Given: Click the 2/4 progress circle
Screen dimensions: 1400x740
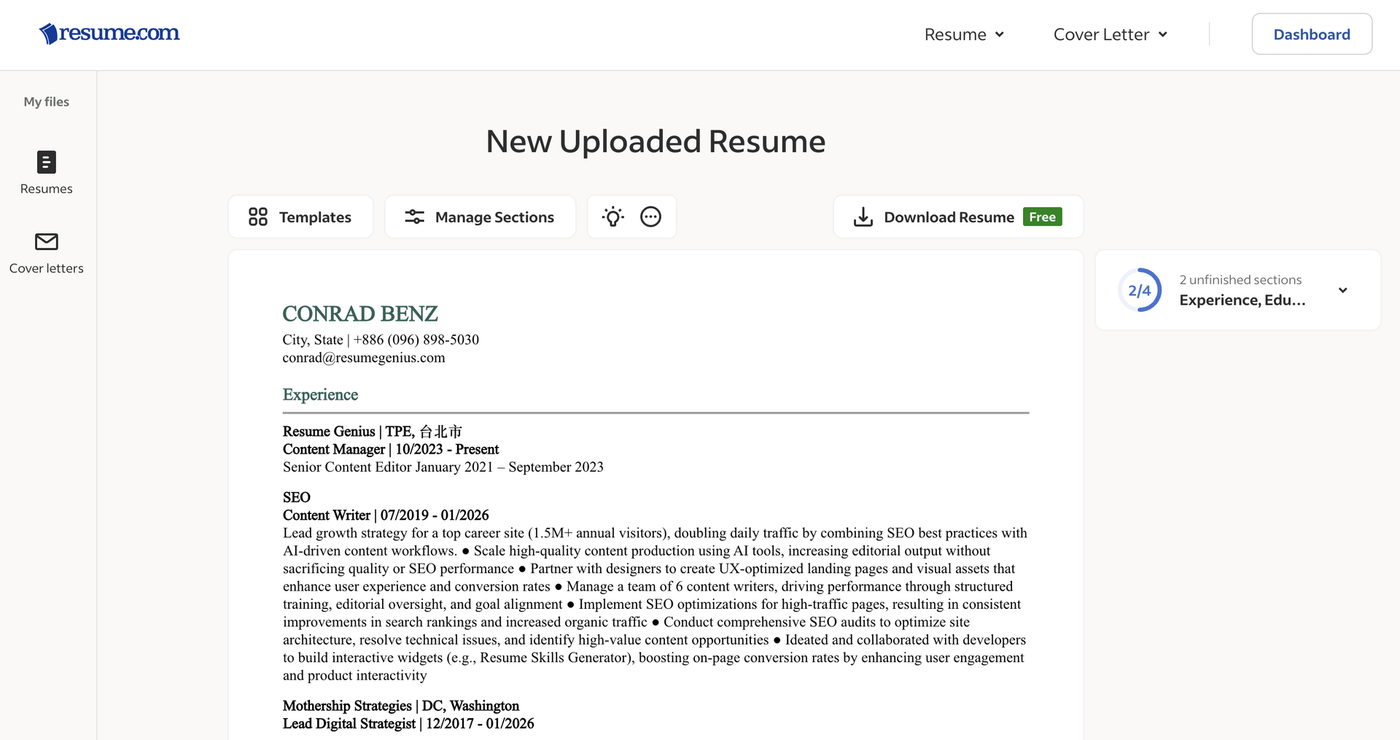Looking at the screenshot, I should tap(1140, 290).
